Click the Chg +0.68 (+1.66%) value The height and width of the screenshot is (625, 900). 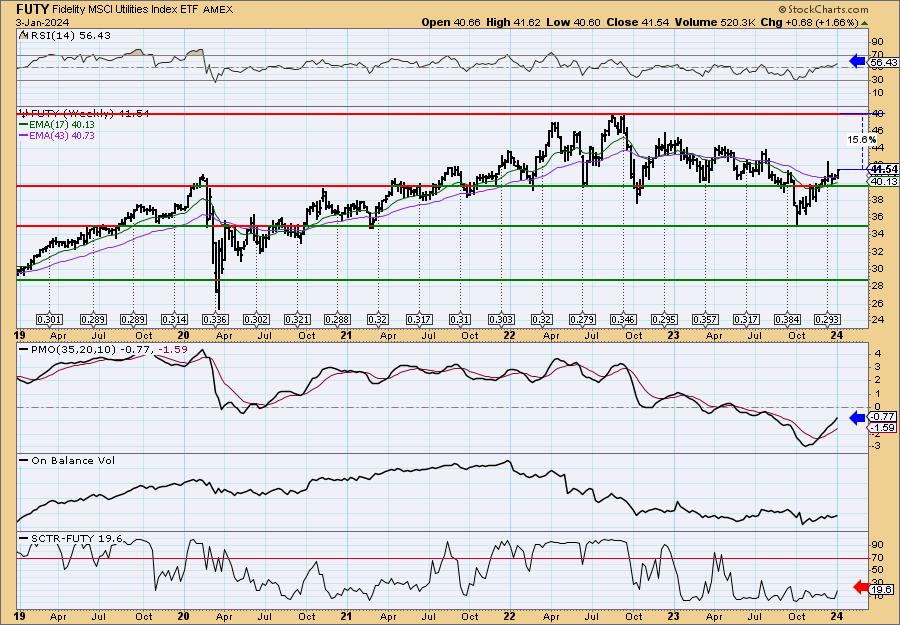click(810, 22)
